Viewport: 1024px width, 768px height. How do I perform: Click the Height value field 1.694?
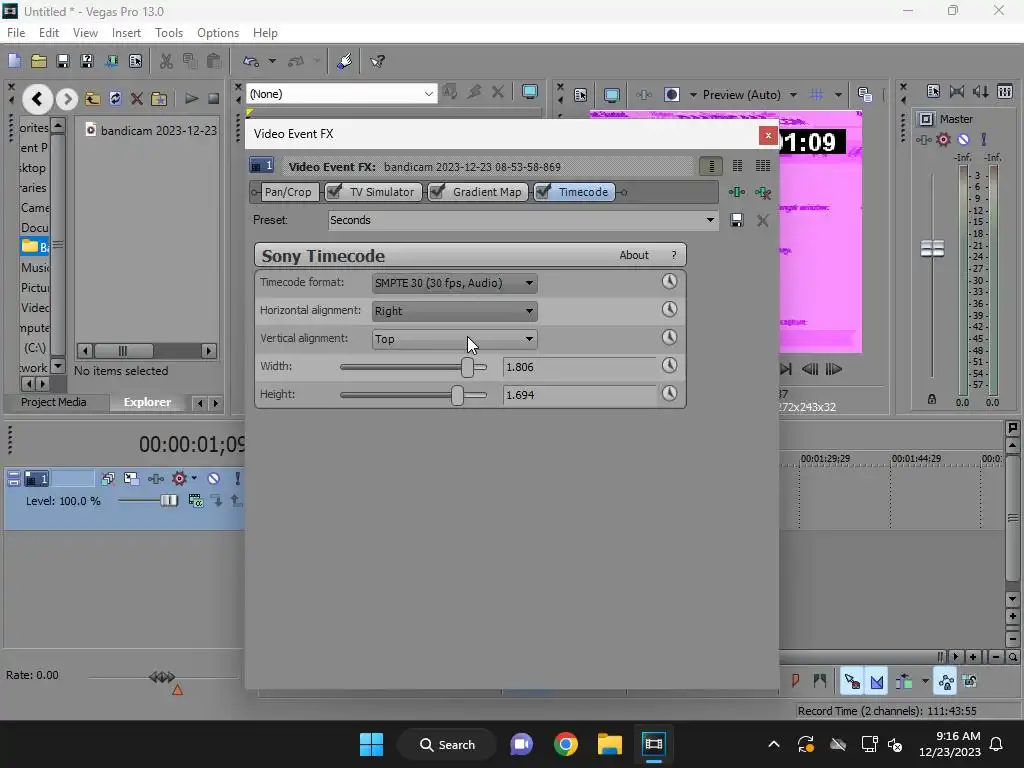click(580, 395)
